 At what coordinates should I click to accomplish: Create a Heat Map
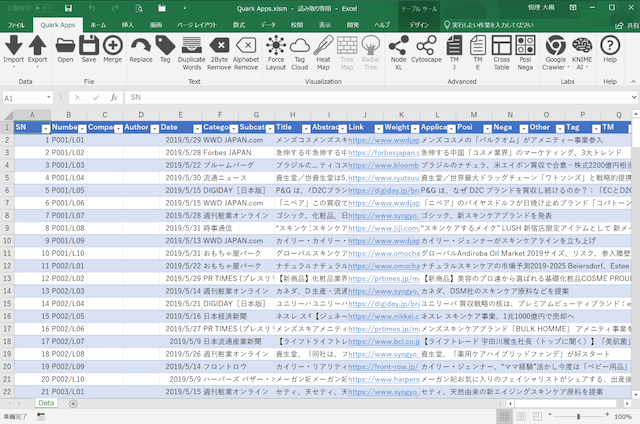(x=323, y=45)
